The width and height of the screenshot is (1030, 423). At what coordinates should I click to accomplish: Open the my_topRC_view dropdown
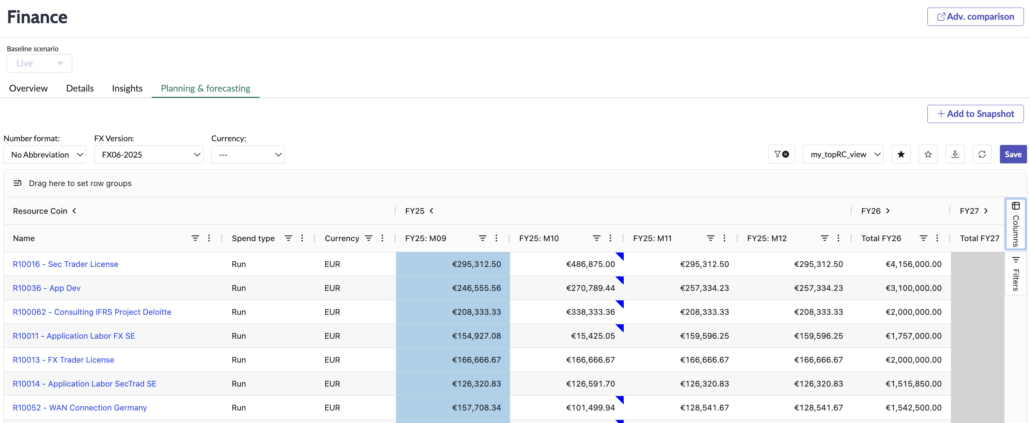(x=843, y=154)
